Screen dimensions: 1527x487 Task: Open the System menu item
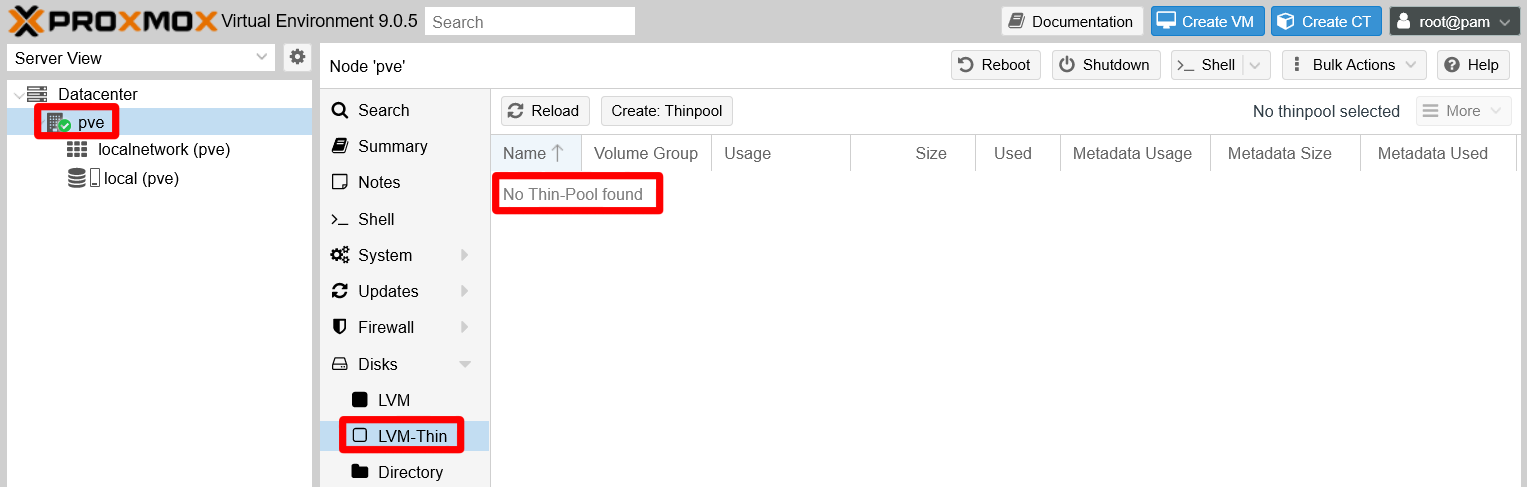404,255
